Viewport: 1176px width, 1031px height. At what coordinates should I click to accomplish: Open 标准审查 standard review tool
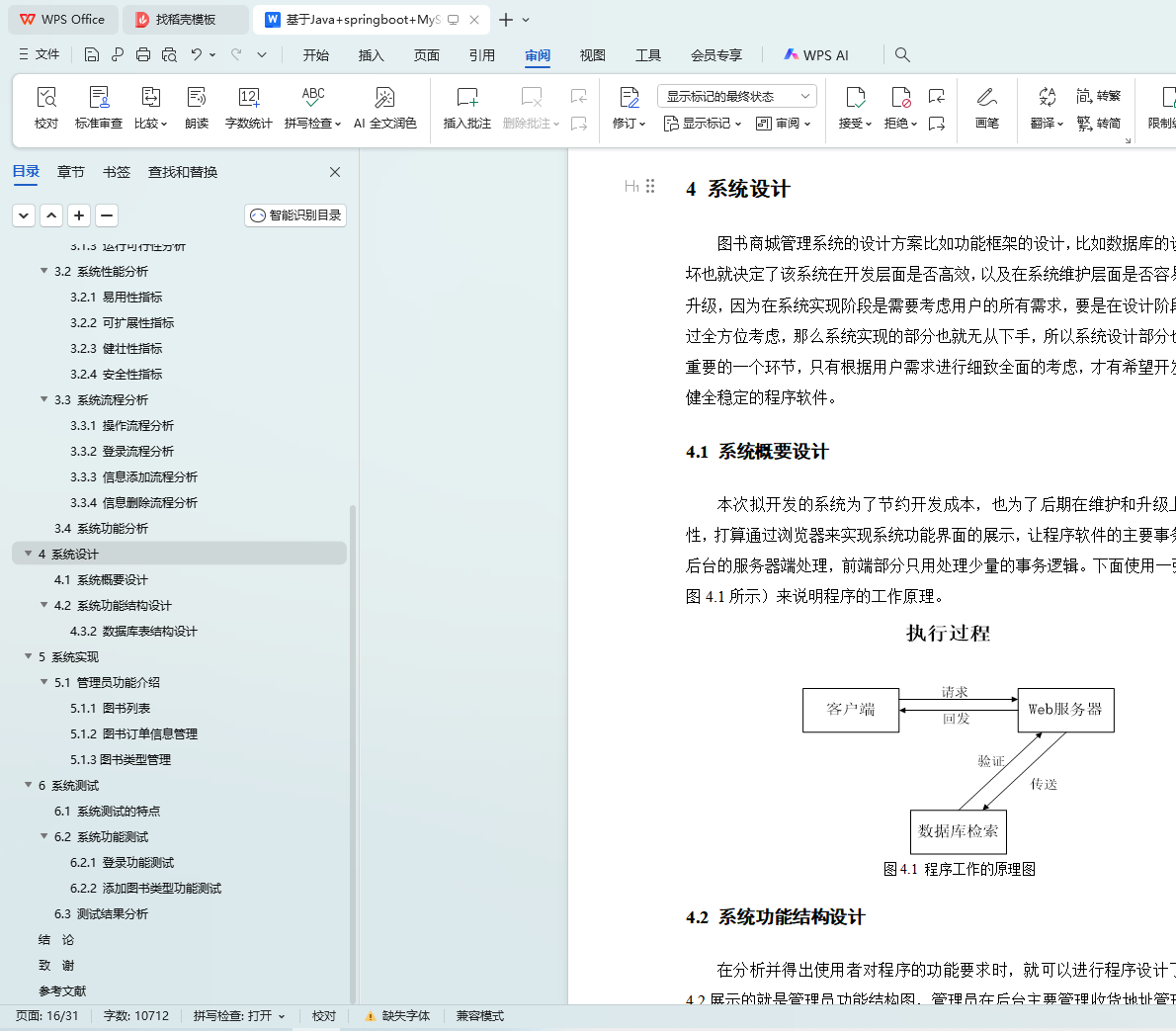[x=98, y=108]
